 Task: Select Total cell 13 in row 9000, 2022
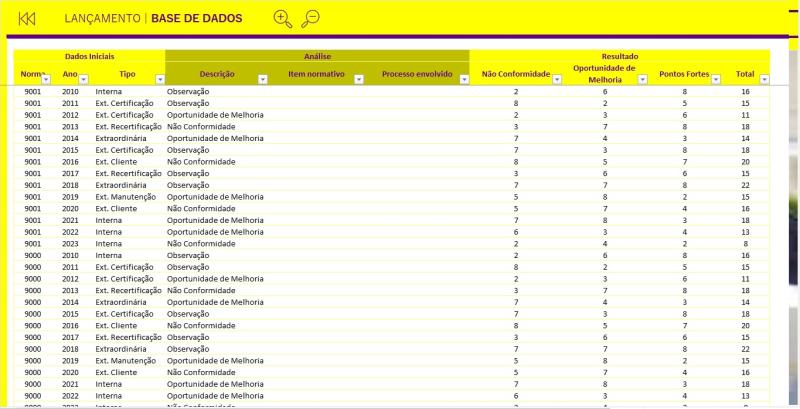click(745, 396)
